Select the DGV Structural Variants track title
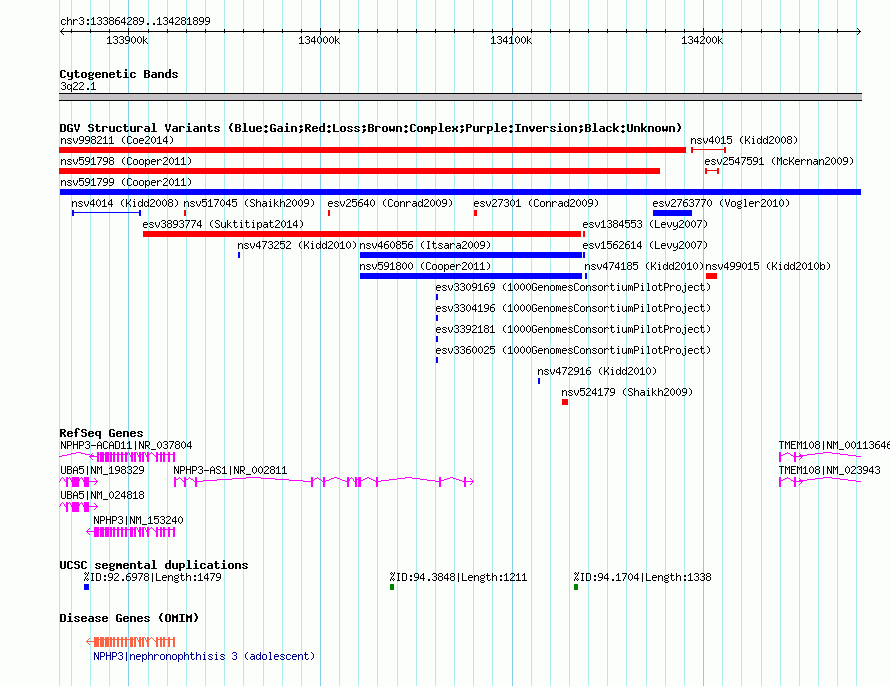 coord(371,128)
